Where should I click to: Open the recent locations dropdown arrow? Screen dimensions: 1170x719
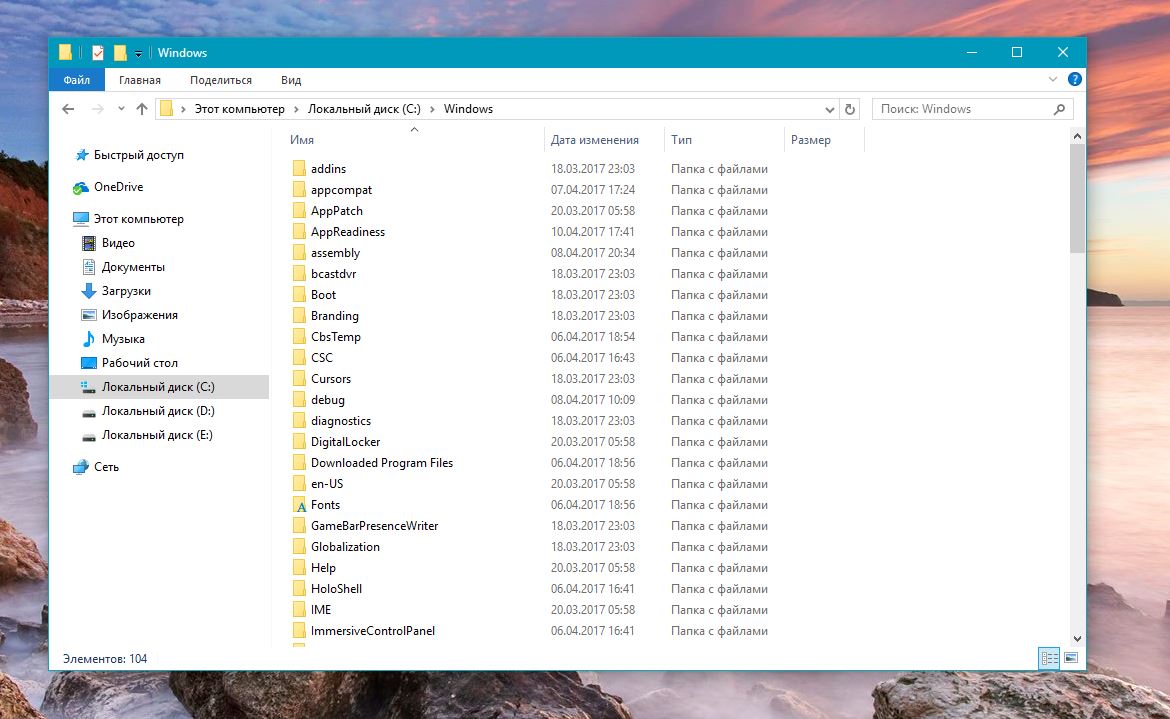[x=121, y=109]
